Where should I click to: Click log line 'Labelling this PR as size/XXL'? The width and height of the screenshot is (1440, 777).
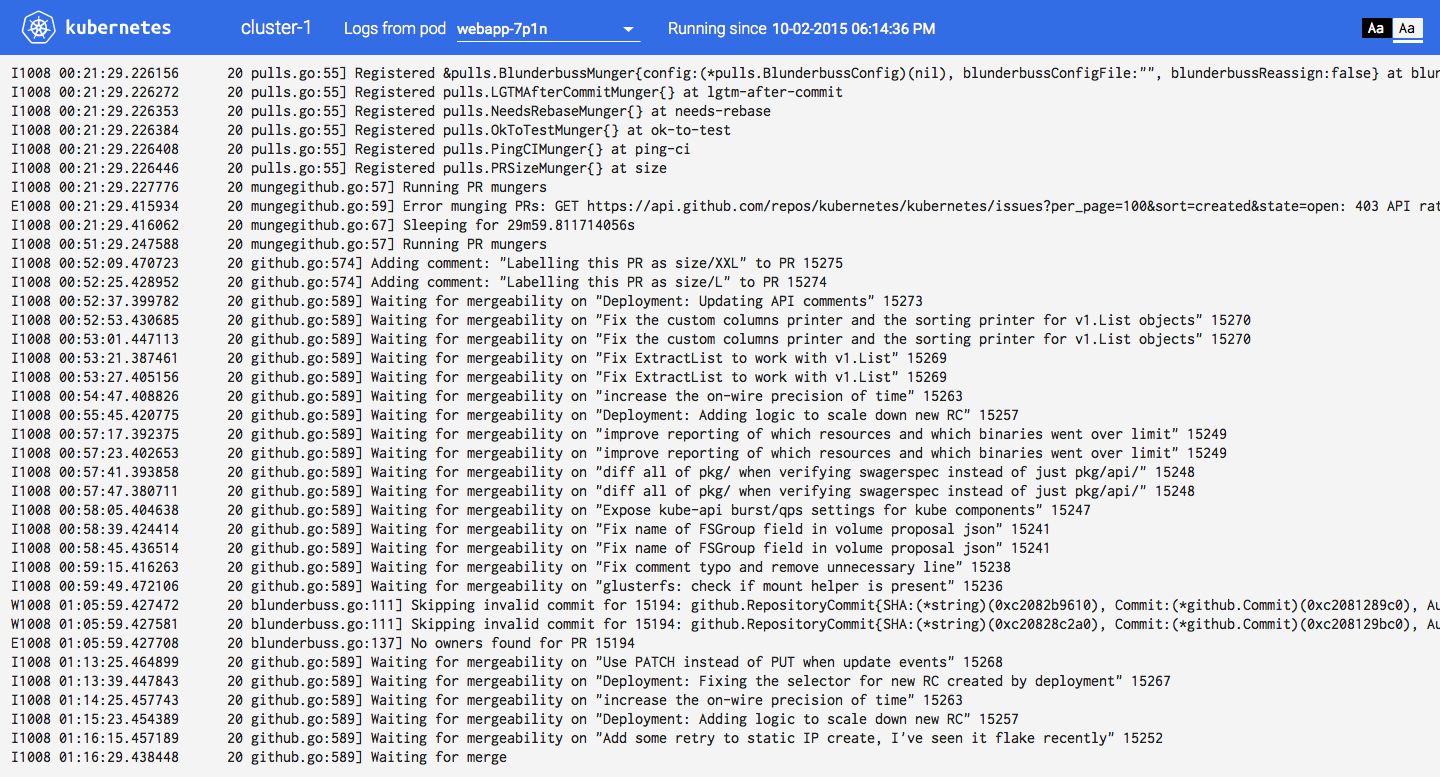click(x=427, y=263)
